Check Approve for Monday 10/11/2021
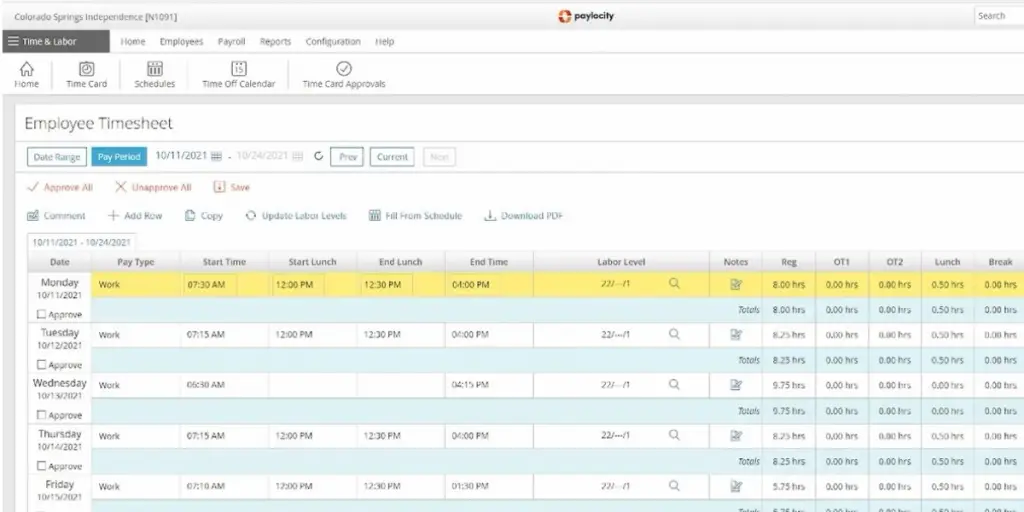 coord(42,314)
